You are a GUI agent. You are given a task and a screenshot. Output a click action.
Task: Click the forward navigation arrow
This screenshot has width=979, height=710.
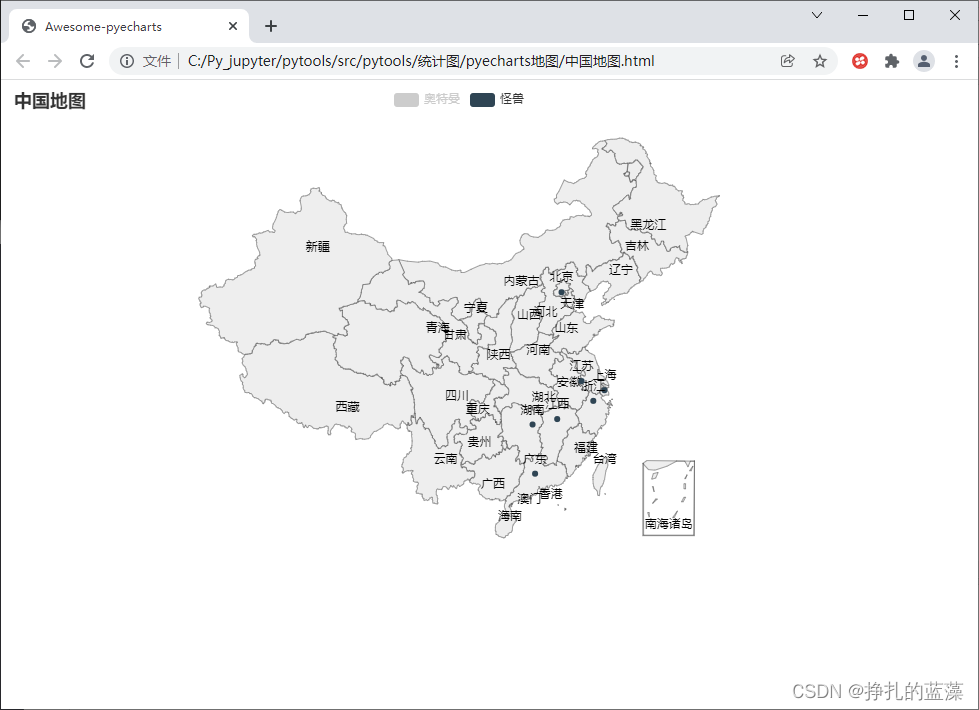click(55, 61)
